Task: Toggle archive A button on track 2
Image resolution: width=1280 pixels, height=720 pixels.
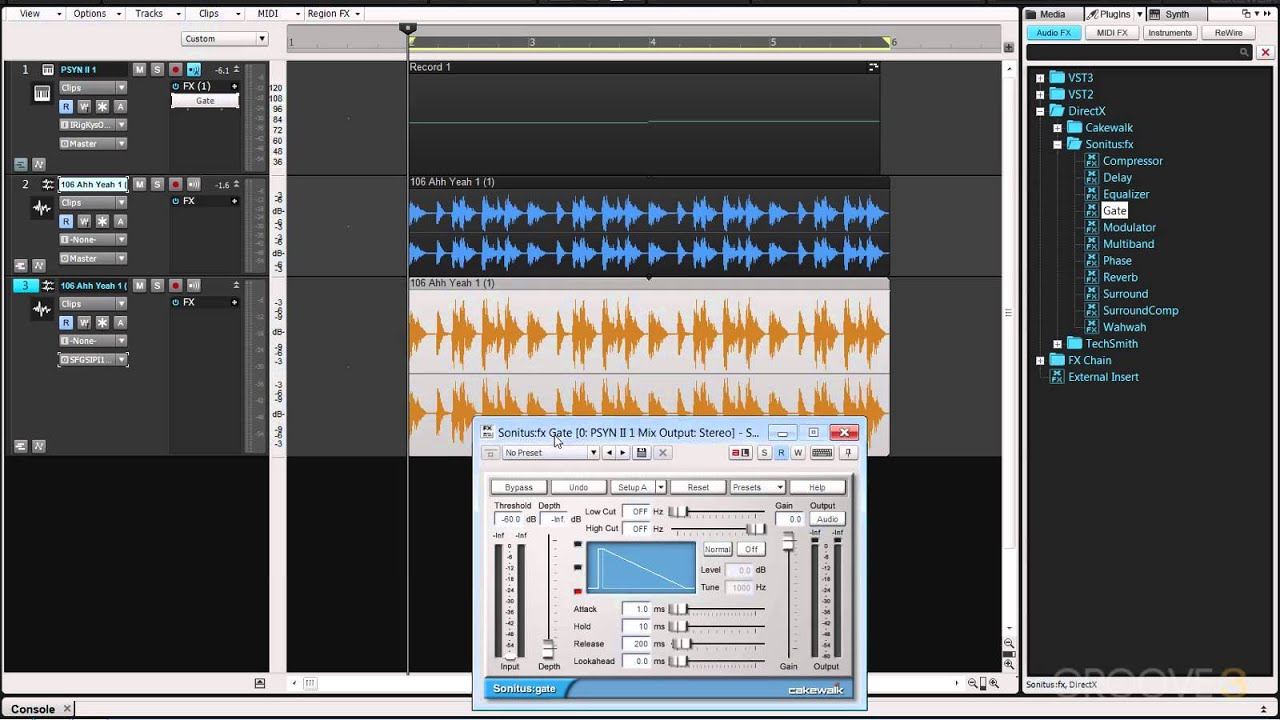Action: tap(120, 221)
